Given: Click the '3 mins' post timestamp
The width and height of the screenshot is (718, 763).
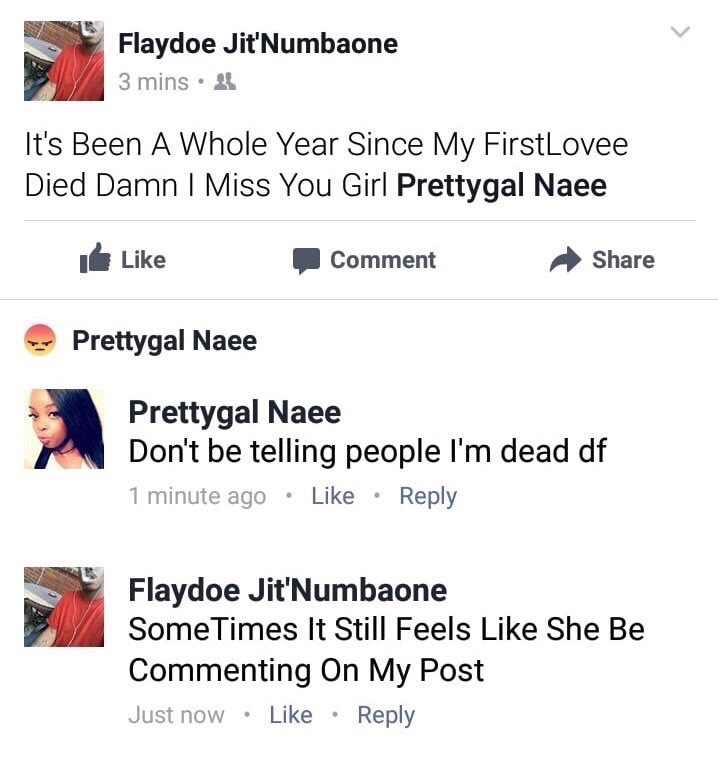Looking at the screenshot, I should tap(153, 83).
